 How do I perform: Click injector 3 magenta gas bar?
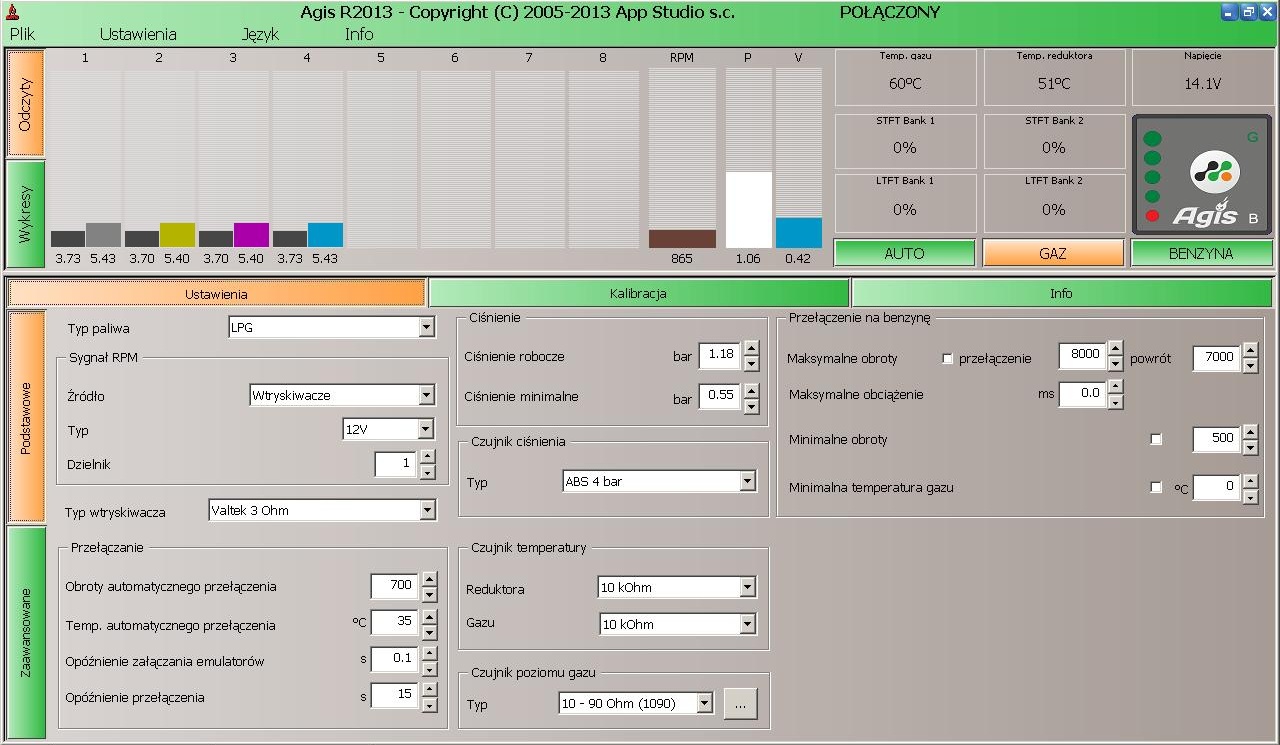(x=251, y=235)
